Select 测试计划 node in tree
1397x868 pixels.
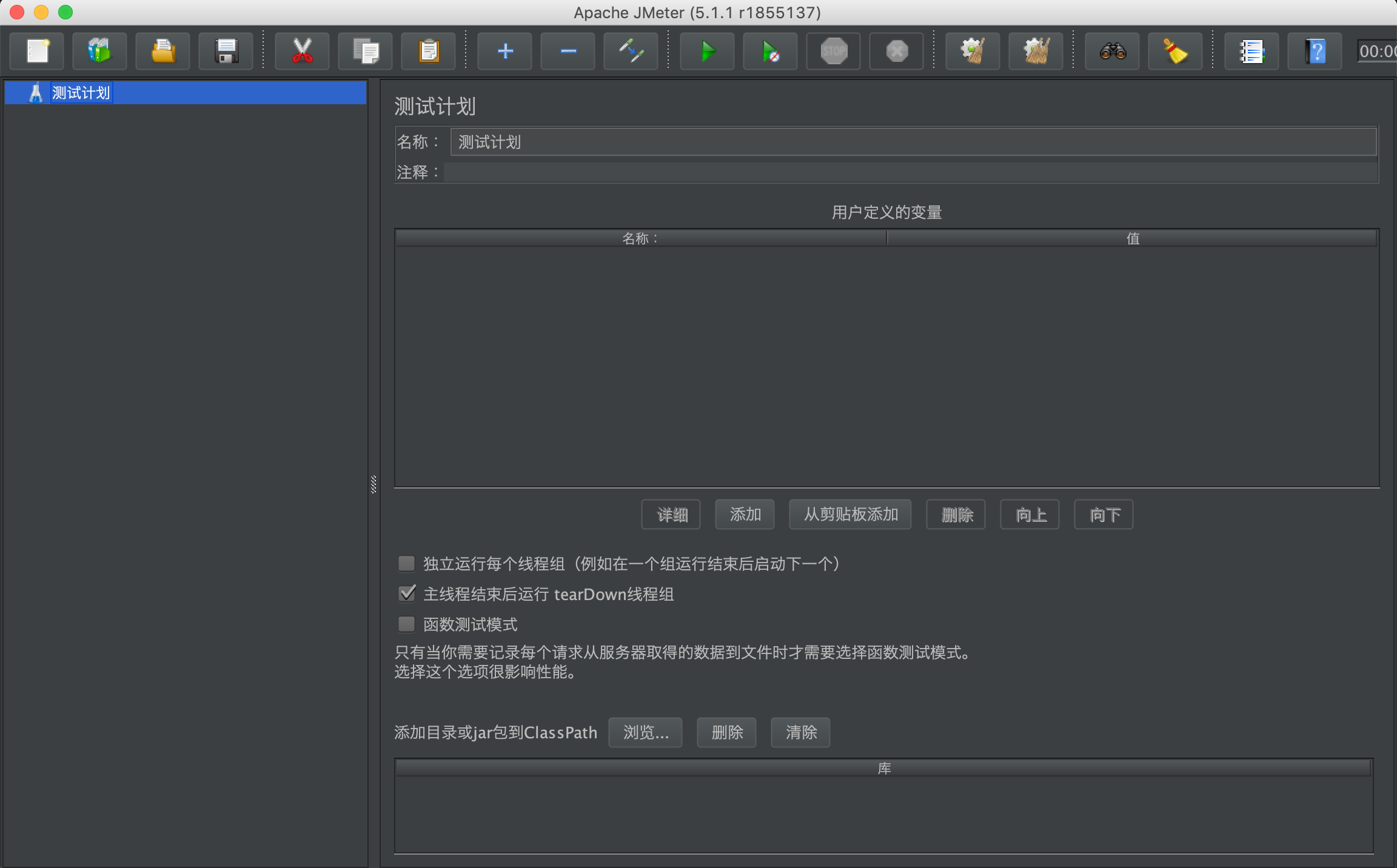[81, 93]
